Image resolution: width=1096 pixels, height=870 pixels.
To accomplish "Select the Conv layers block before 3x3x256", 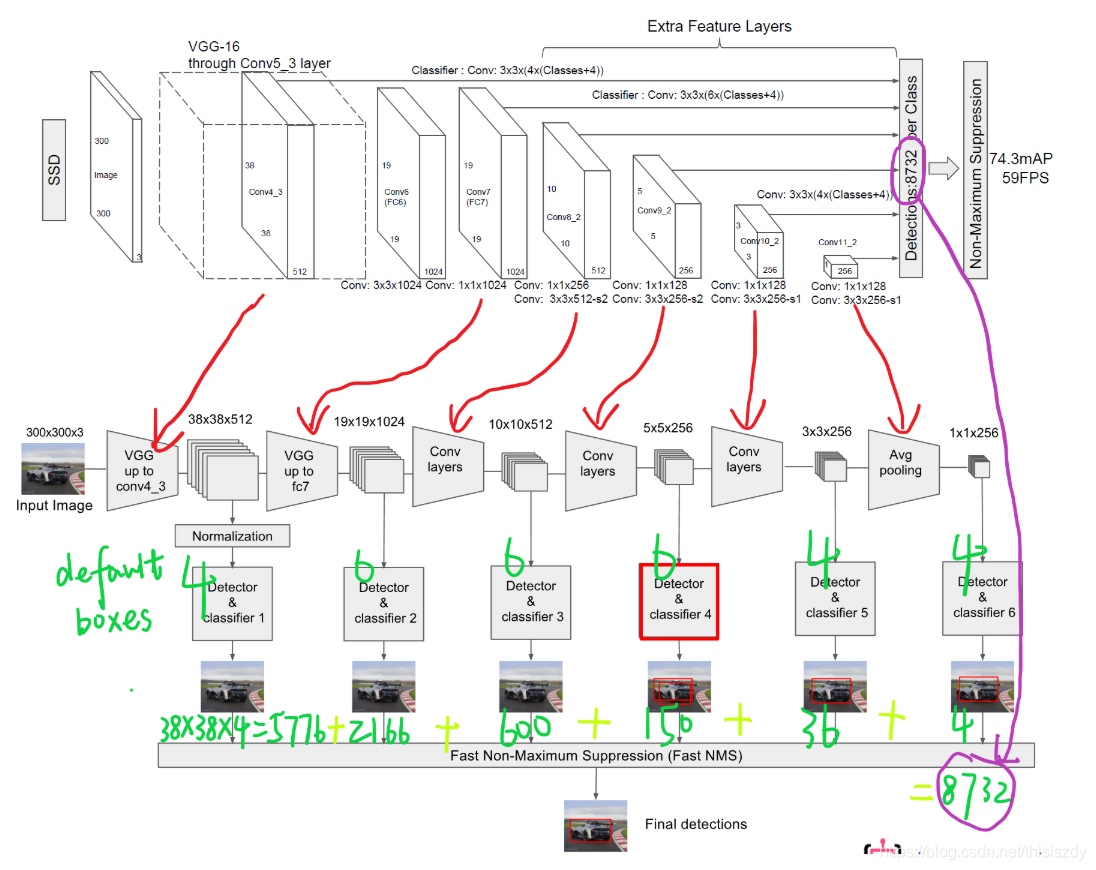I will pos(747,467).
